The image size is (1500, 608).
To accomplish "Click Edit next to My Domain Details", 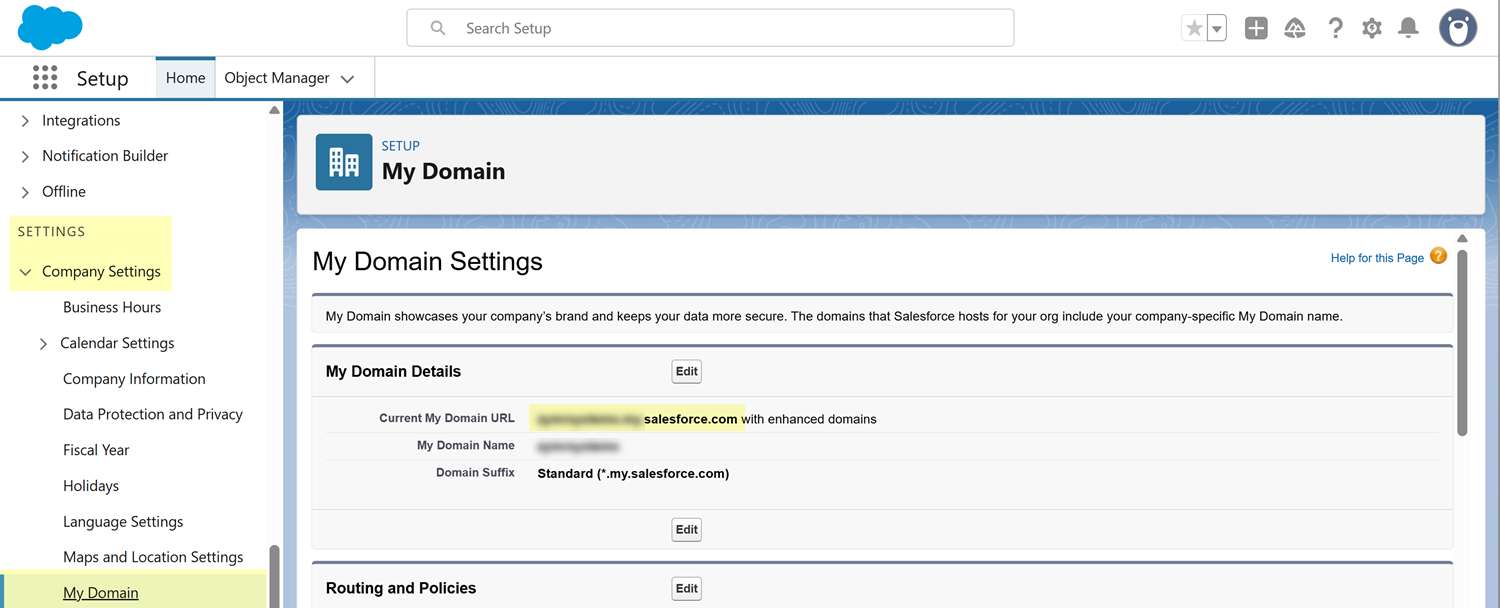I will point(686,371).
